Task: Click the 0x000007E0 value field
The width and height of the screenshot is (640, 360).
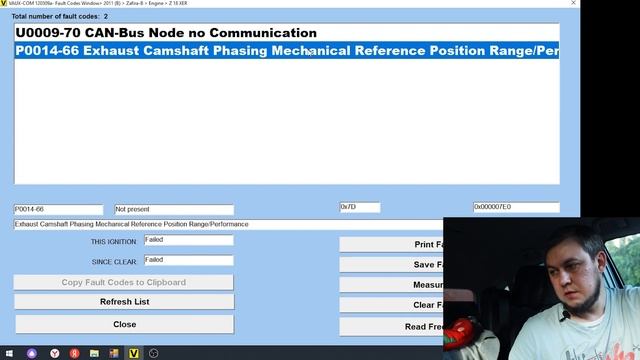Action: coord(516,207)
